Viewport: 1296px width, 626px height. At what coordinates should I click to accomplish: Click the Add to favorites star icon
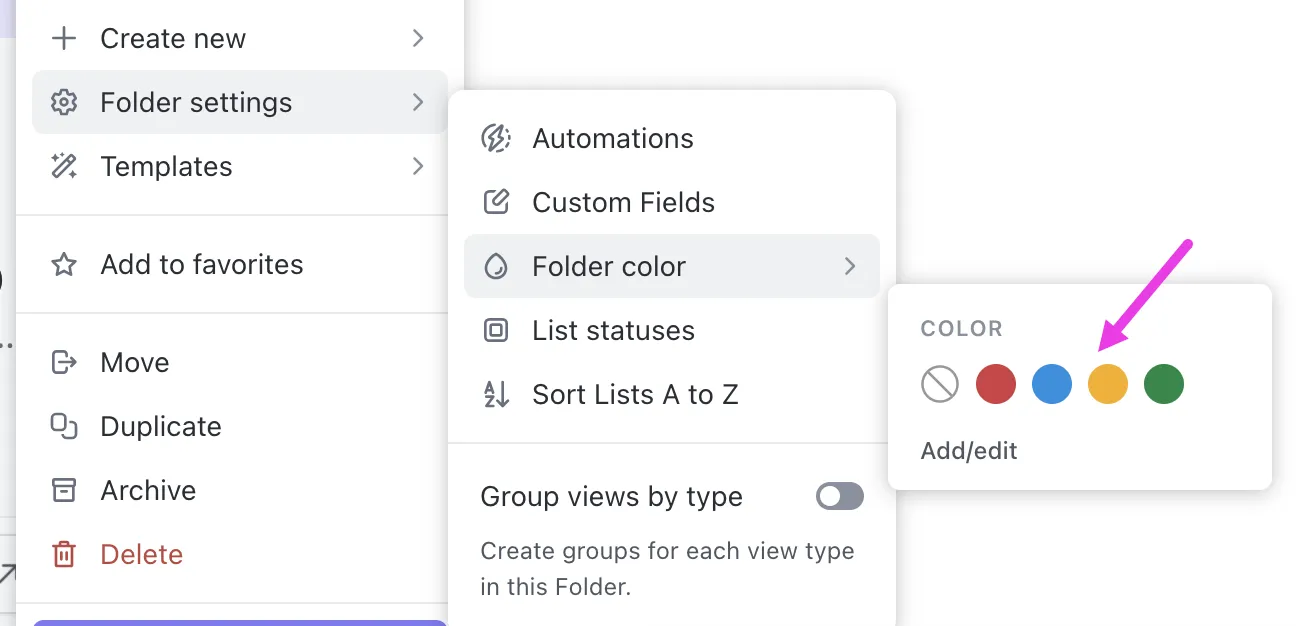[x=64, y=264]
